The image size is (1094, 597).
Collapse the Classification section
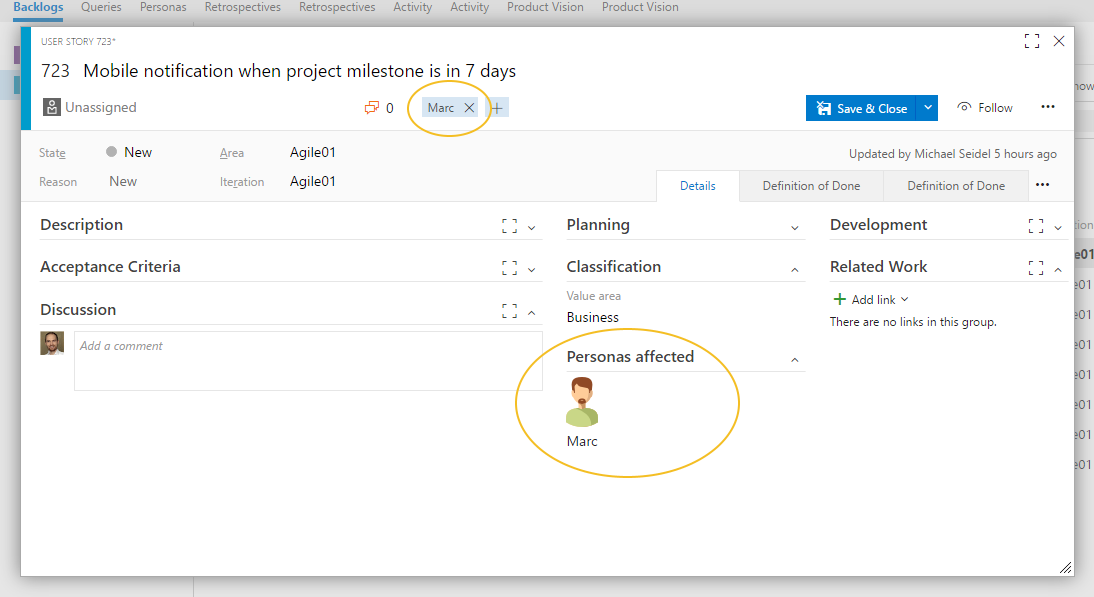(795, 267)
